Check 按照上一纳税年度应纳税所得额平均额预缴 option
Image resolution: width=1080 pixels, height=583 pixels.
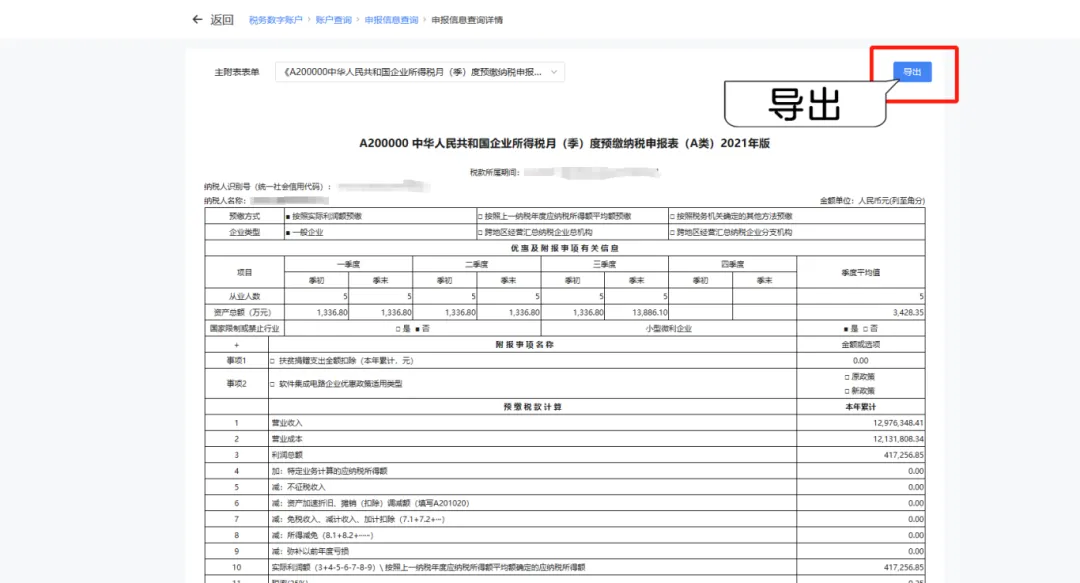480,216
